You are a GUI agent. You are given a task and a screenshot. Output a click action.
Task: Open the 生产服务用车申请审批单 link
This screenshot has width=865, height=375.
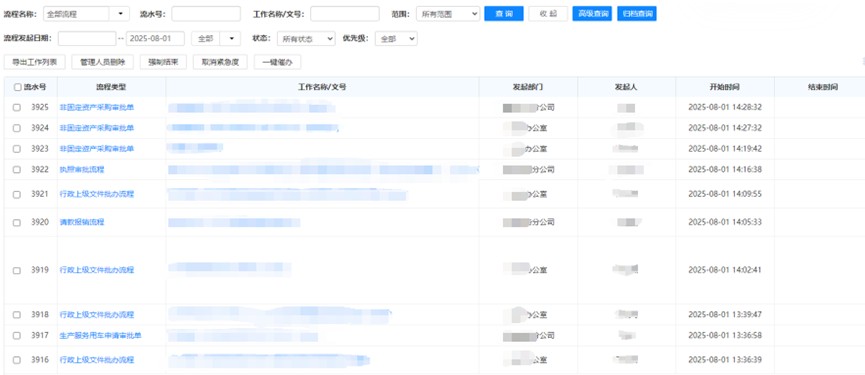click(x=100, y=336)
